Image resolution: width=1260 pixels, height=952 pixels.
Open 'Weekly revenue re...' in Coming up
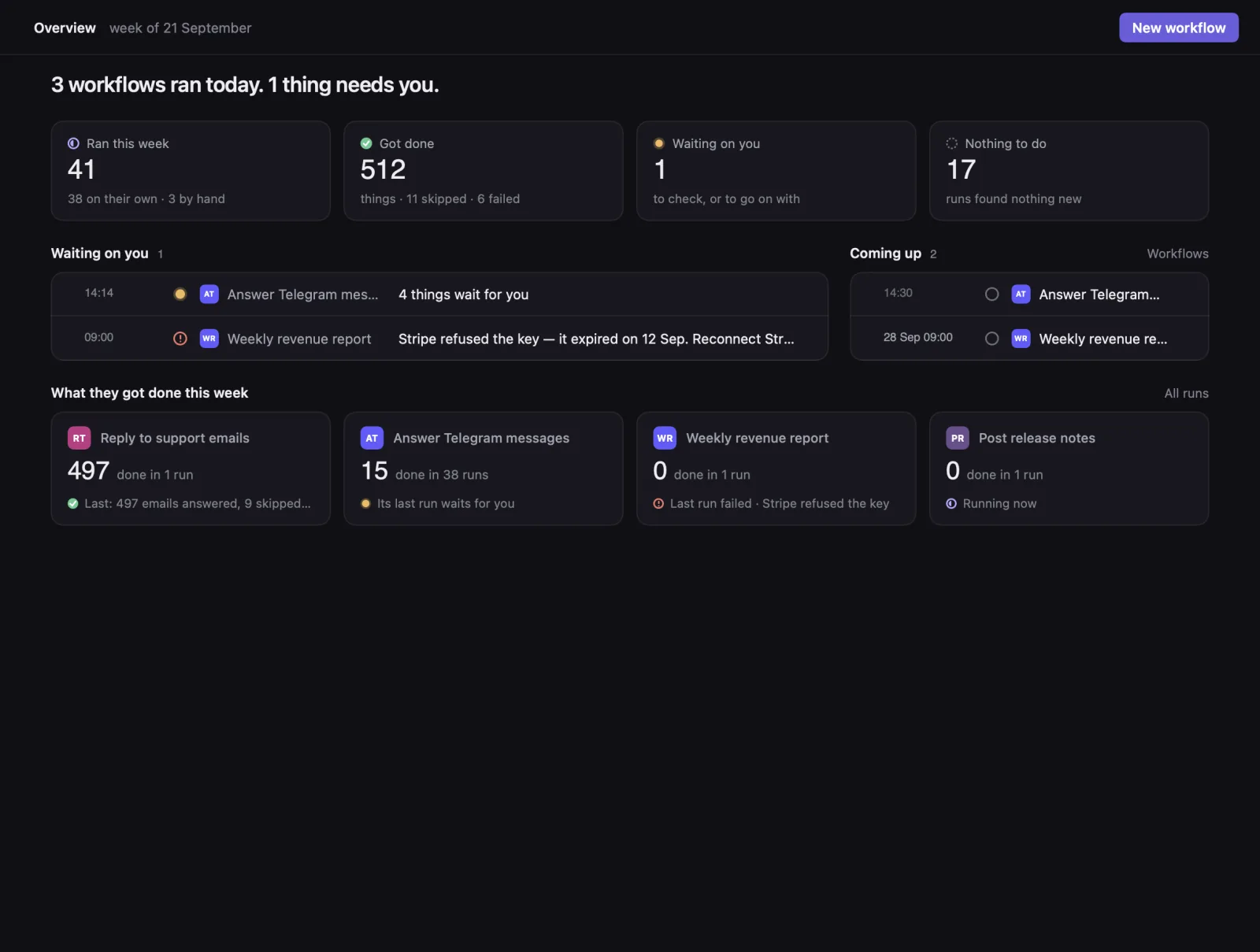[1102, 339]
